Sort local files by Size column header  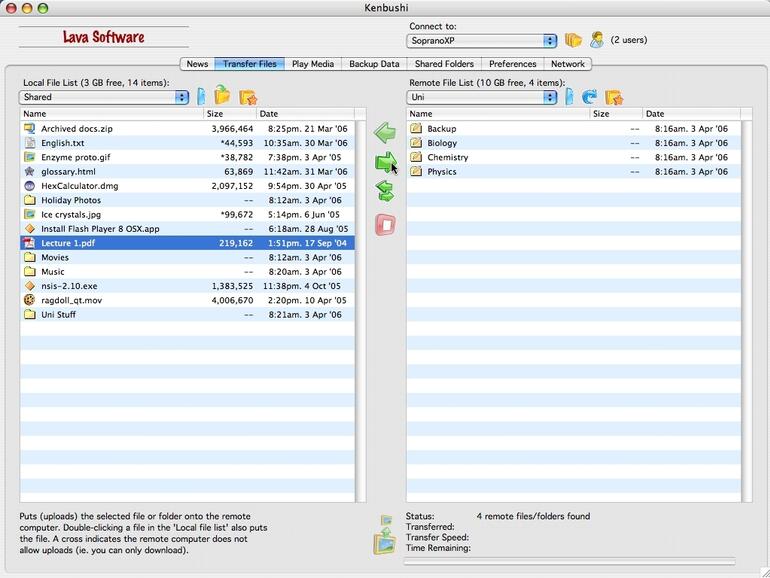coord(228,114)
